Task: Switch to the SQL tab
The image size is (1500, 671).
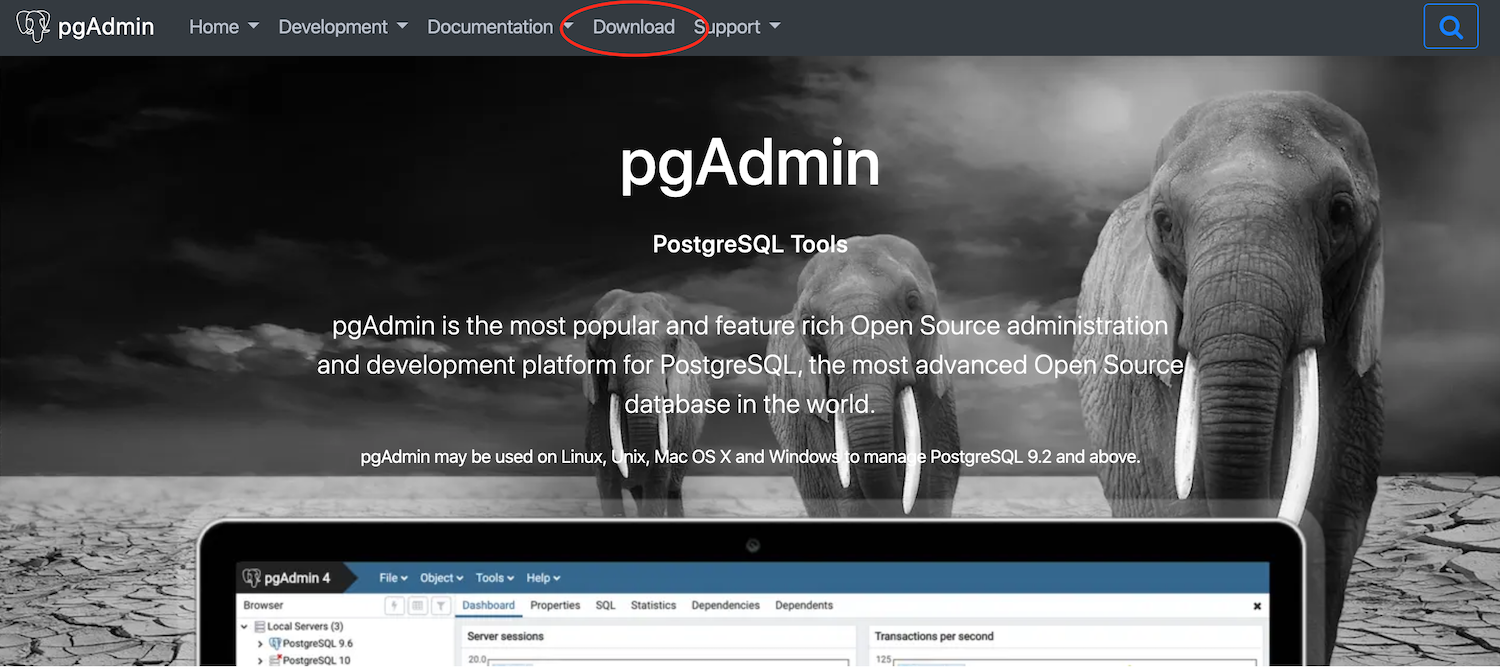Action: (606, 605)
